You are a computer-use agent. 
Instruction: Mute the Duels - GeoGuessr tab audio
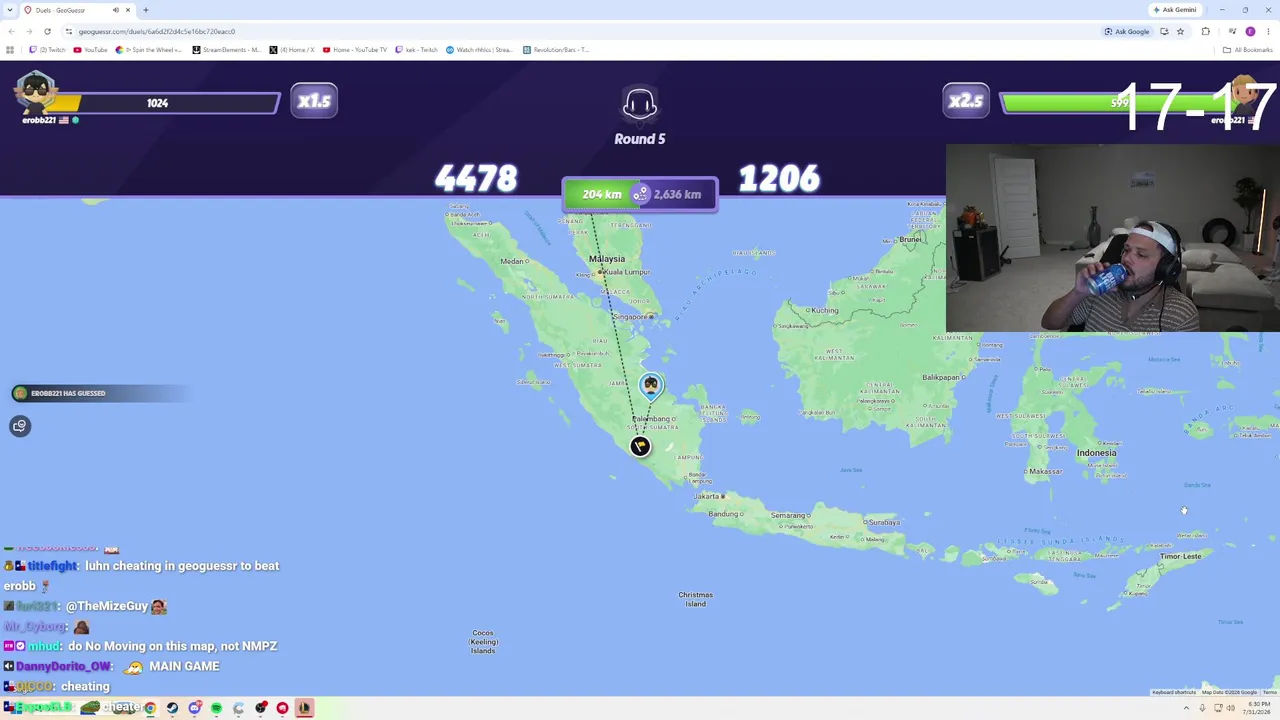pyautogui.click(x=115, y=10)
